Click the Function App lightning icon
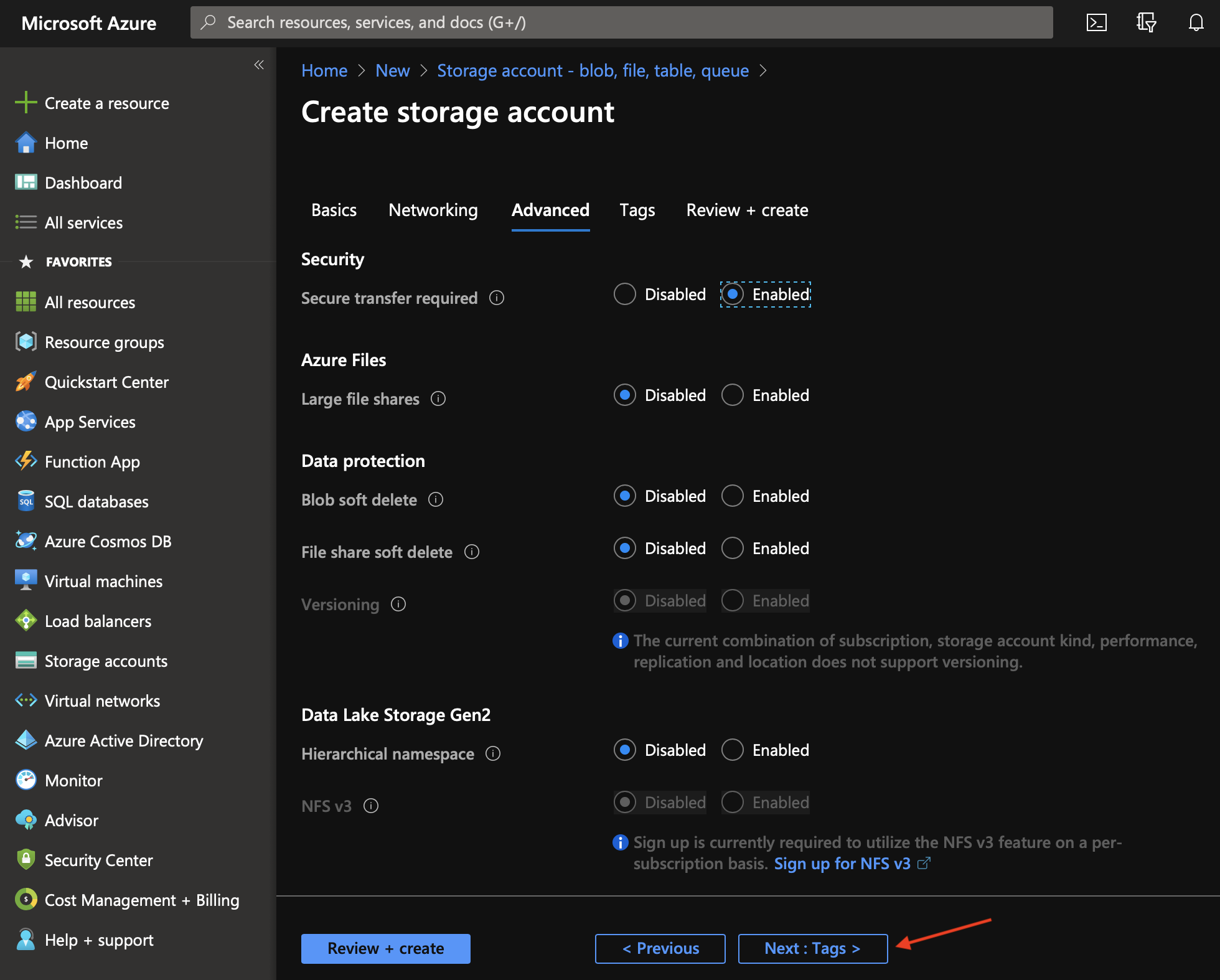Image resolution: width=1220 pixels, height=980 pixels. (26, 461)
